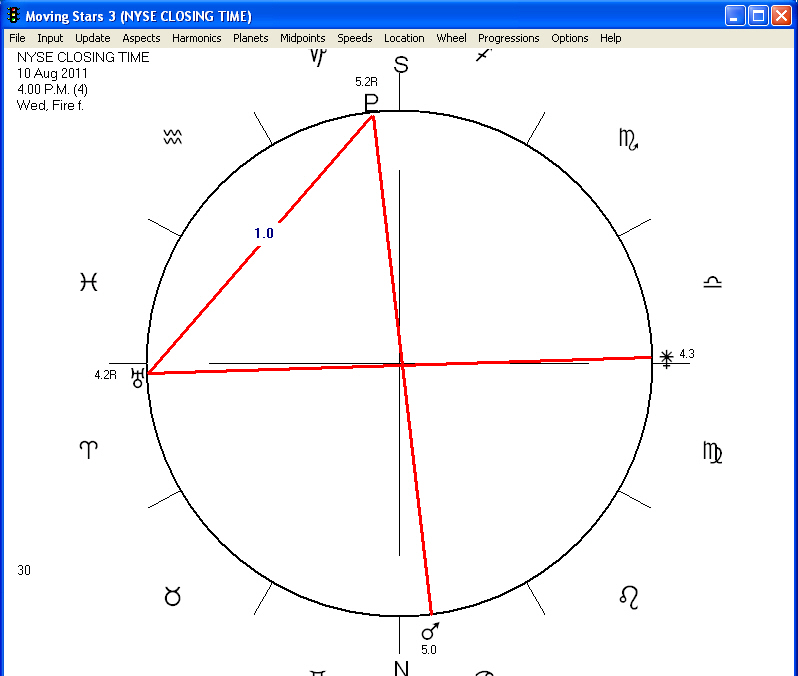
Task: Open the Progressions menu
Action: 508,38
